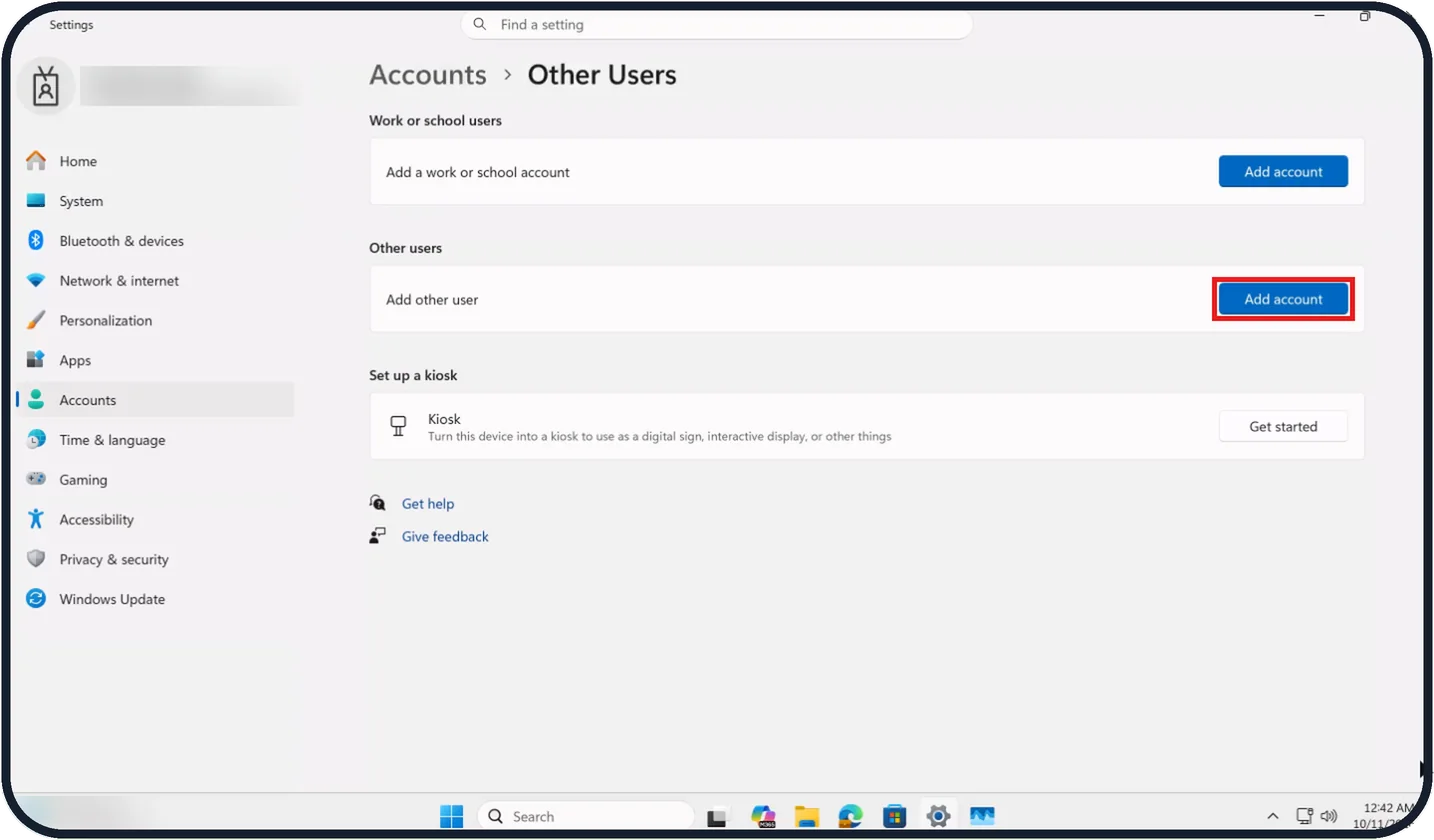Select Personalization in the sidebar

(x=155, y=321)
